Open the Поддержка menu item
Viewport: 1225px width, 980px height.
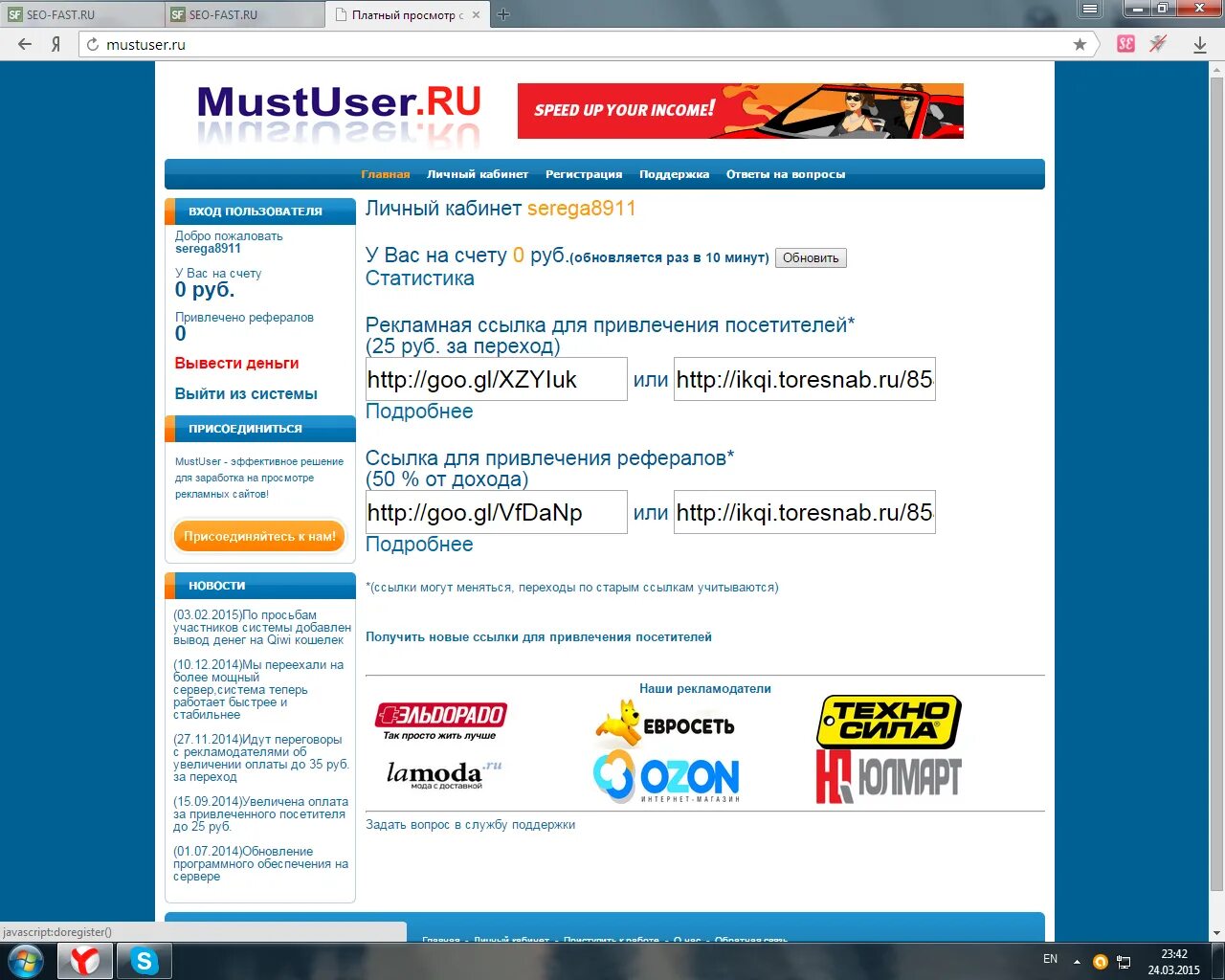[675, 174]
